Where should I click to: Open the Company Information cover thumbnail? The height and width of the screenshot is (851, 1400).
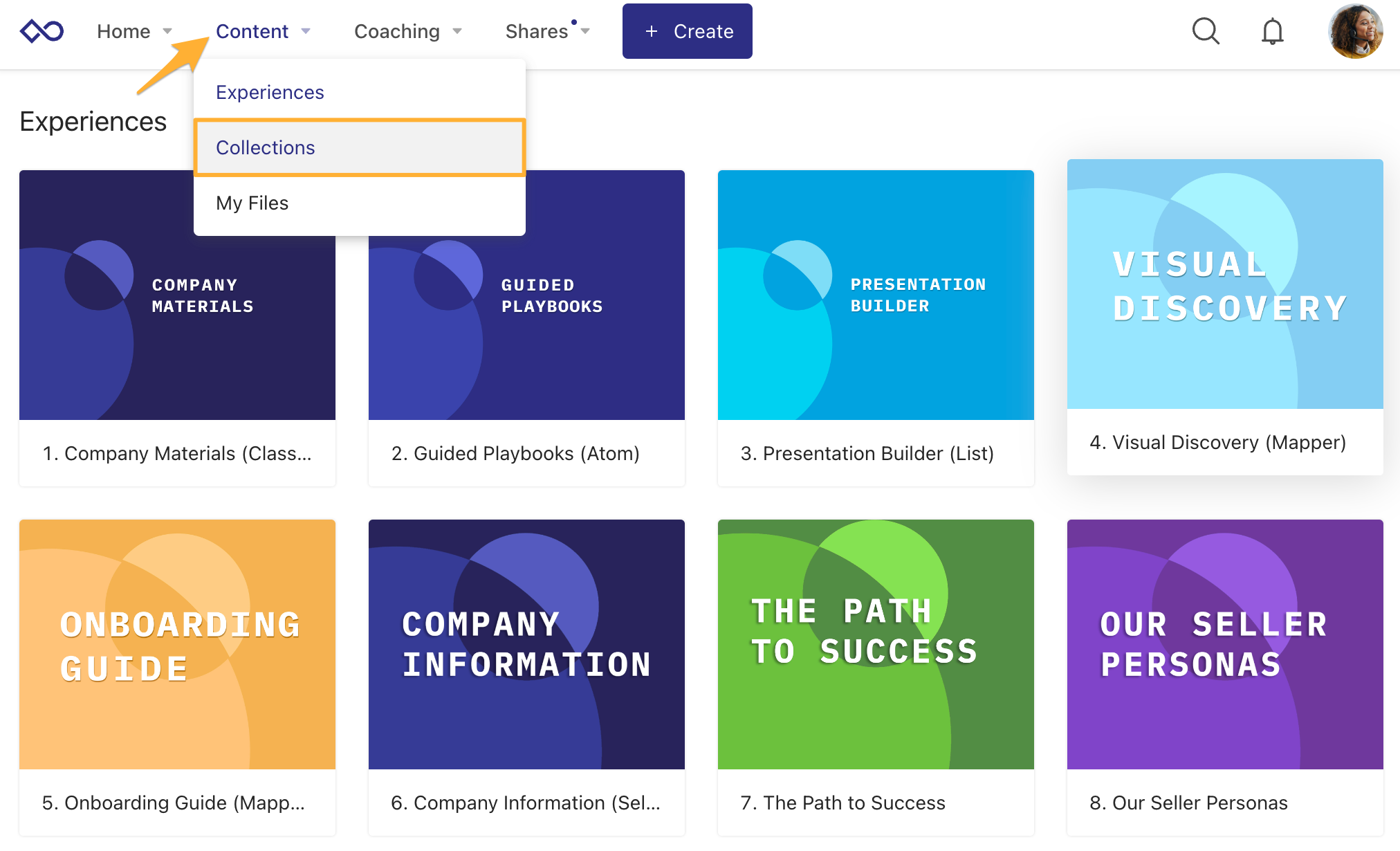(526, 644)
